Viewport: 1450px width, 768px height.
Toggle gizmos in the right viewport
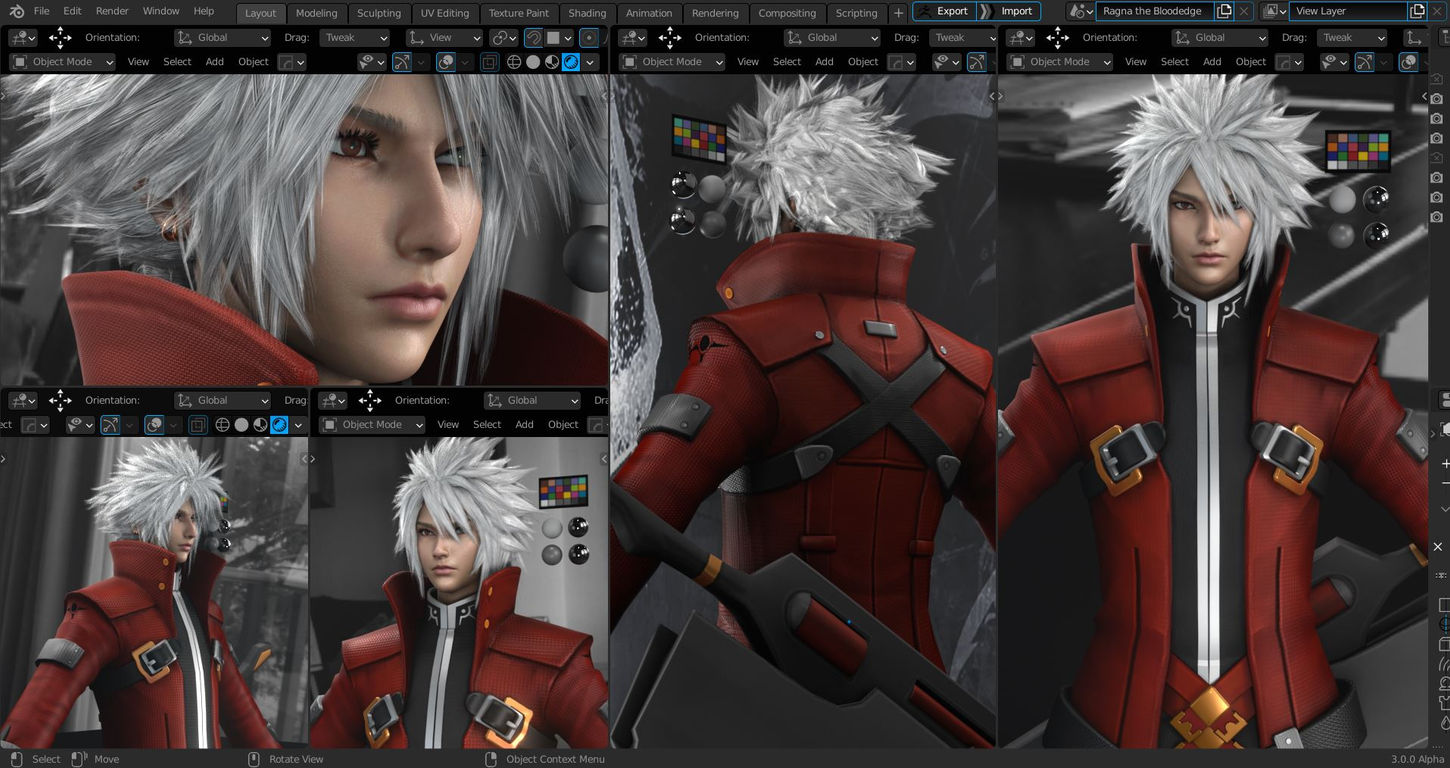[x=1365, y=62]
